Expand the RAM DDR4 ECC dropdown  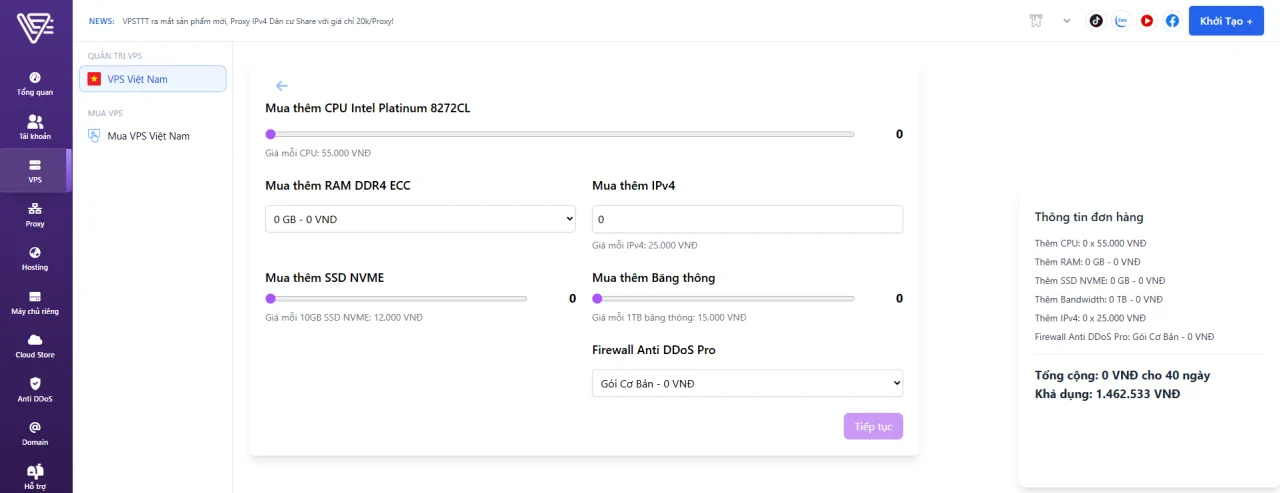(420, 219)
